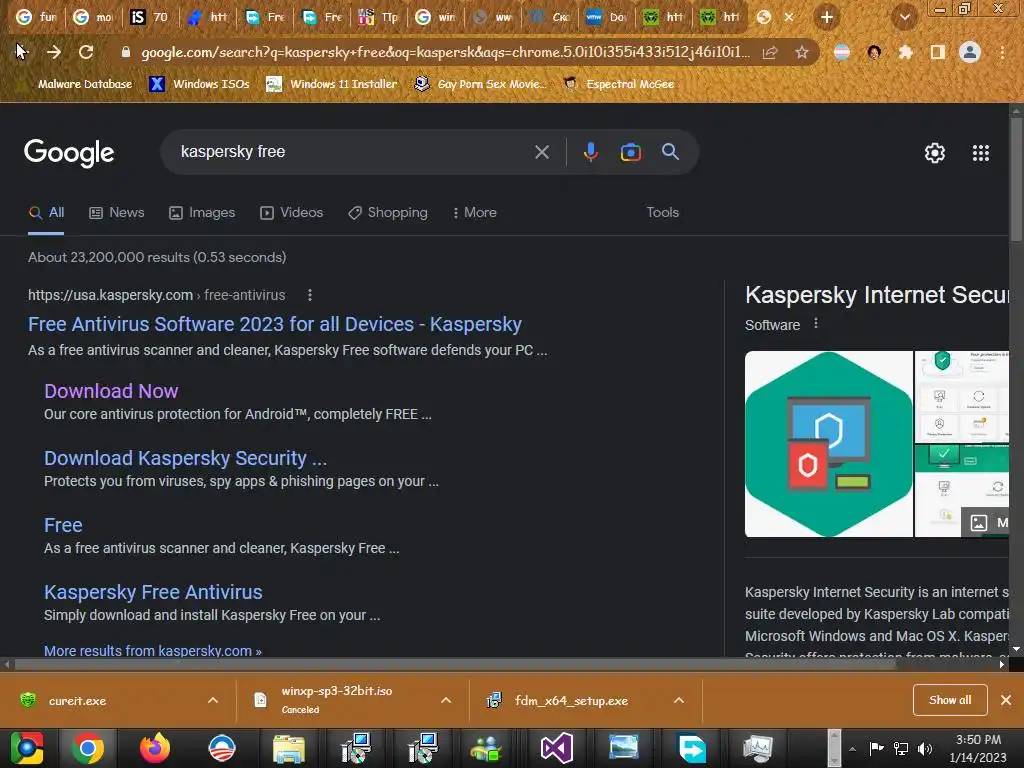Click the address bar URL
This screenshot has width=1024, height=768.
tap(445, 52)
